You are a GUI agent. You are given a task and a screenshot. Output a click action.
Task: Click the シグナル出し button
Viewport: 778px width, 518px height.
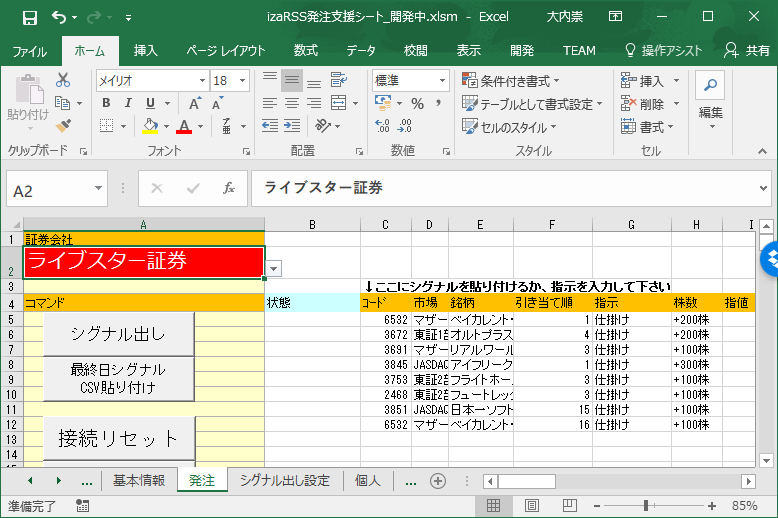[119, 334]
